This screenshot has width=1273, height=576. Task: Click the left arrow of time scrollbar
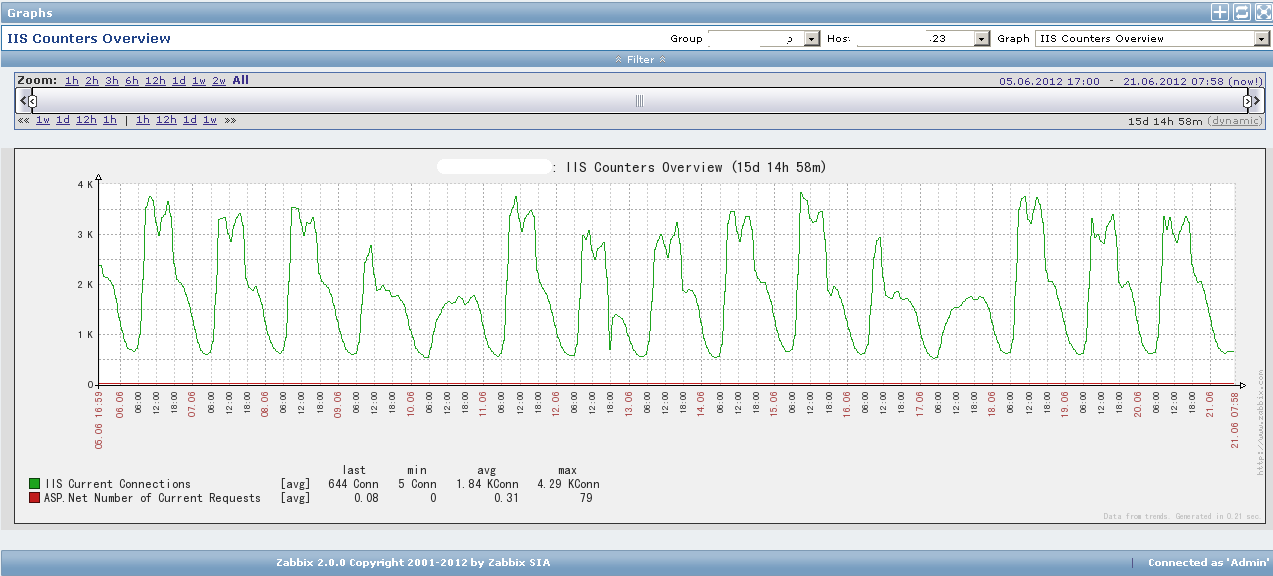click(x=24, y=100)
